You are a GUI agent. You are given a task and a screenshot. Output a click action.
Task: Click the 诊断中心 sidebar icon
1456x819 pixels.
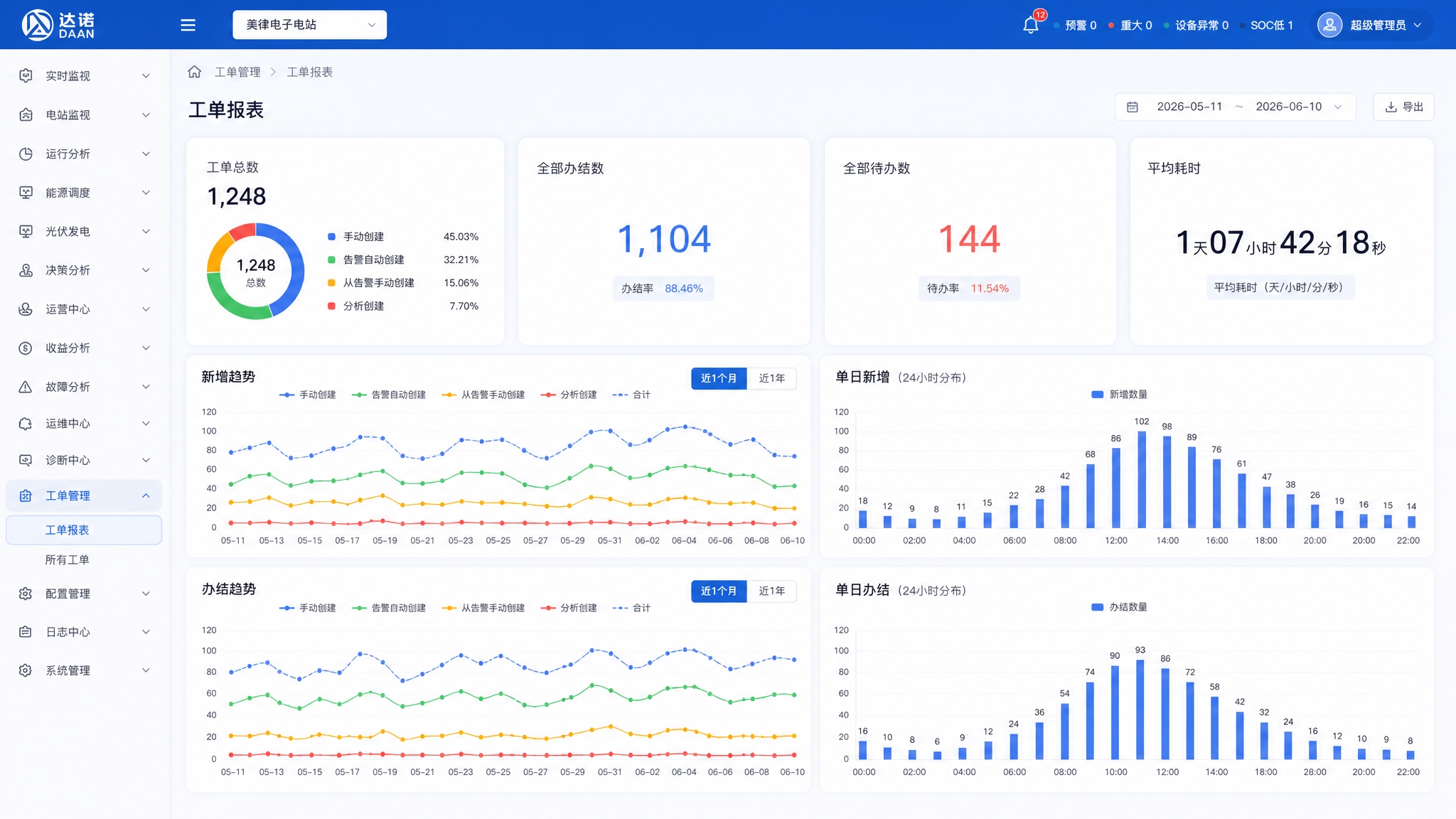[26, 460]
